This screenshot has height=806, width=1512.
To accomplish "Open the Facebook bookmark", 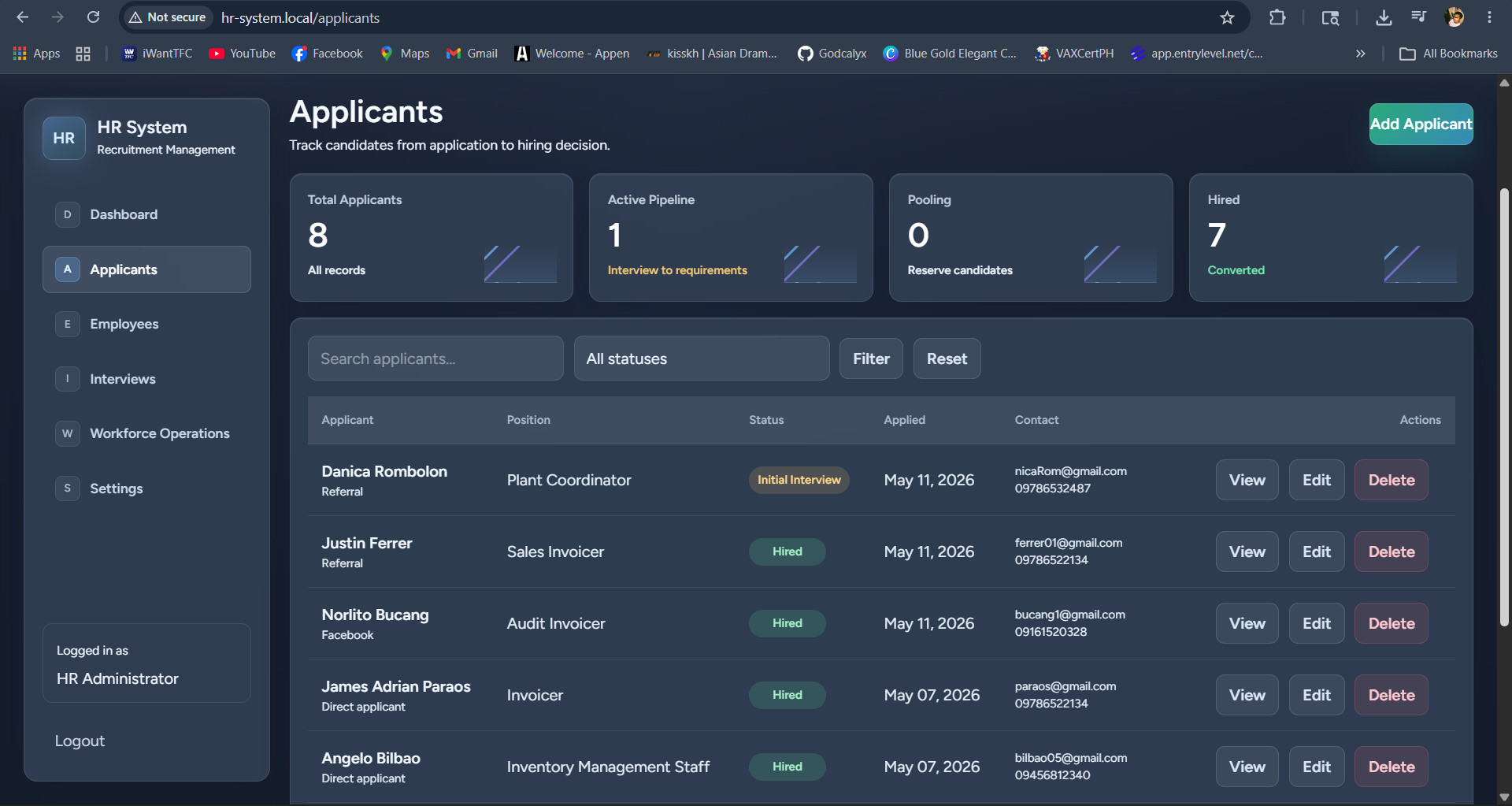I will [x=328, y=54].
